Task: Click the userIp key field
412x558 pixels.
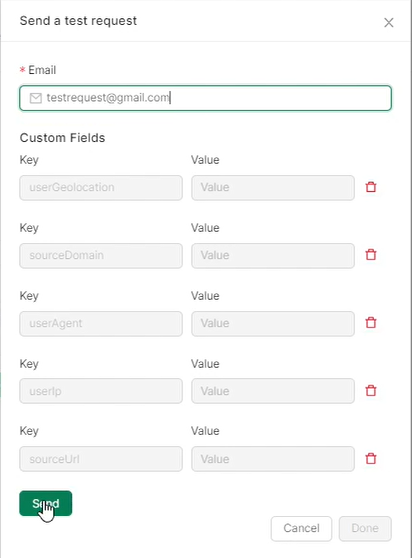Action: (x=101, y=391)
